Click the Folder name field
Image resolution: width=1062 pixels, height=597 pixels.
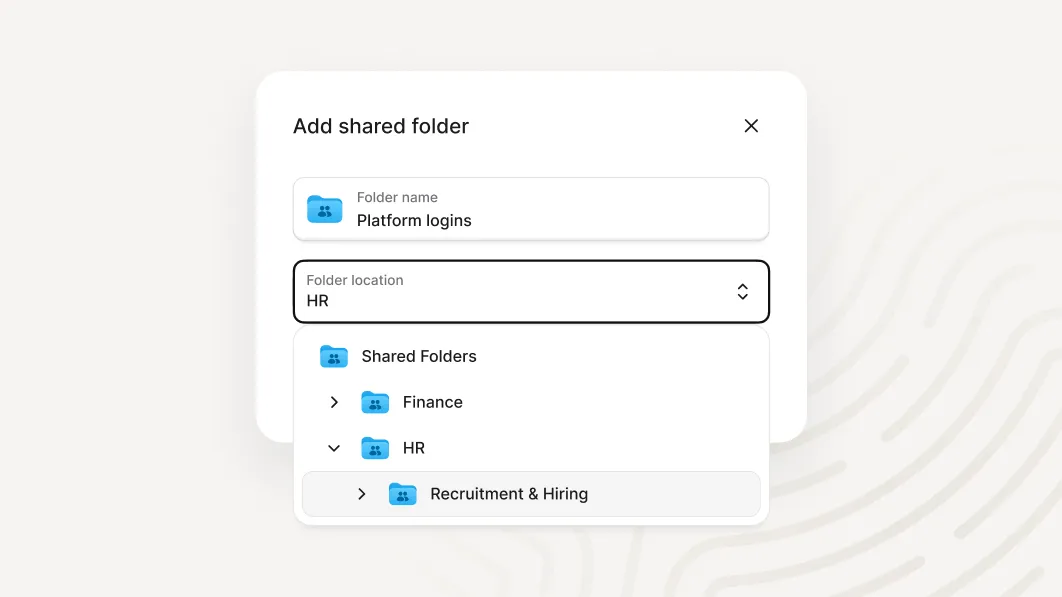[x=531, y=208]
